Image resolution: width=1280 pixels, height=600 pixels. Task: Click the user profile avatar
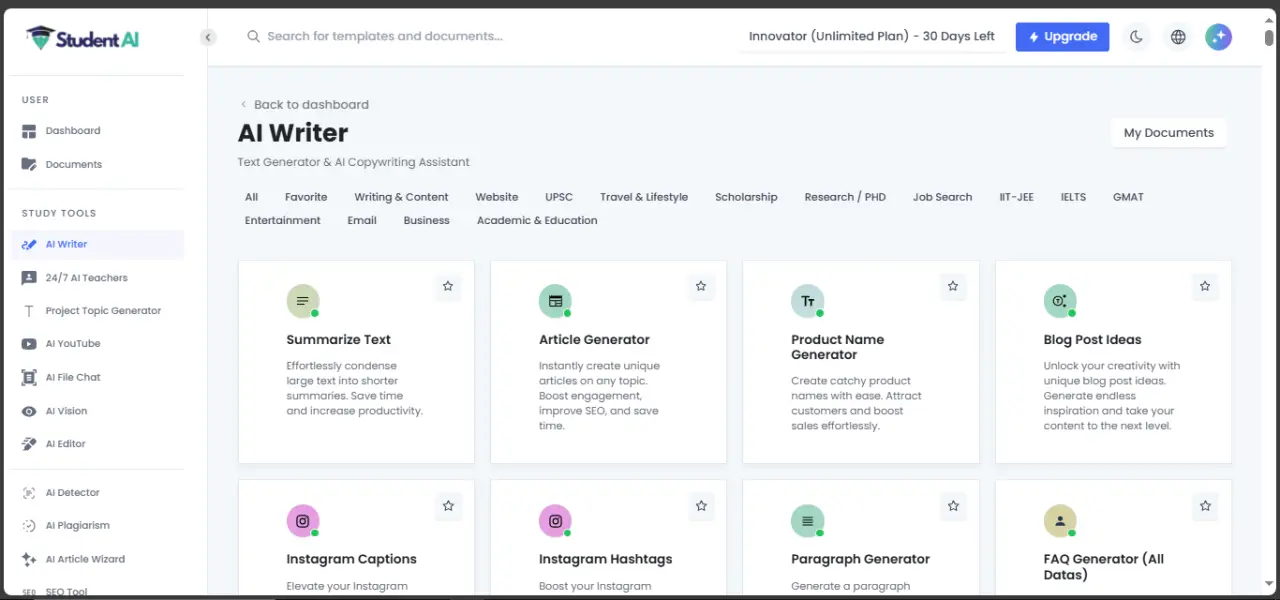point(1218,37)
